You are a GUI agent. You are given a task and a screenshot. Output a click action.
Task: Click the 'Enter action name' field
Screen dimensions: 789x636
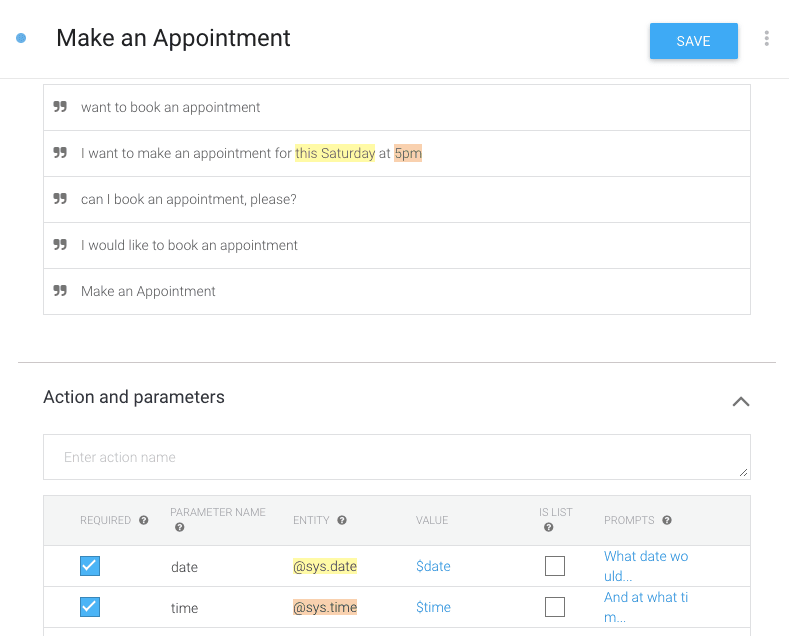point(396,457)
